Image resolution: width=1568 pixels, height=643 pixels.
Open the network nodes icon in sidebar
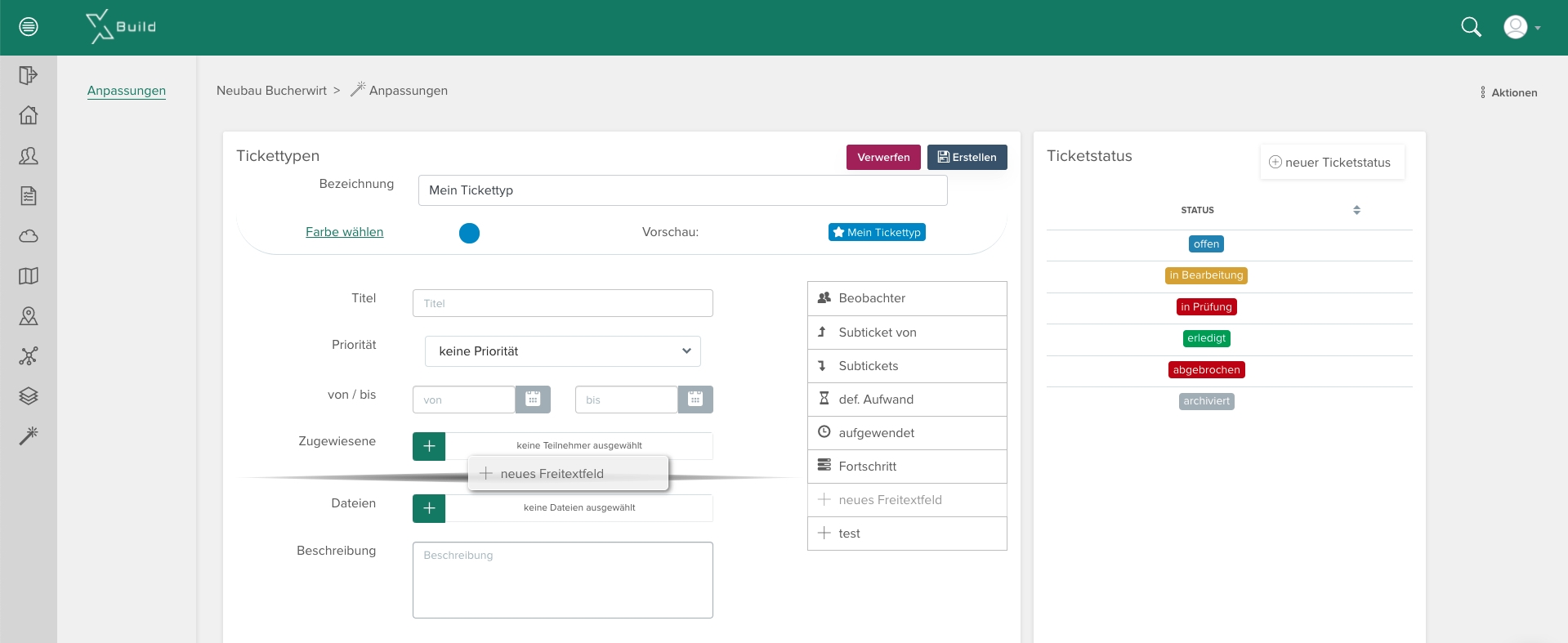point(29,356)
